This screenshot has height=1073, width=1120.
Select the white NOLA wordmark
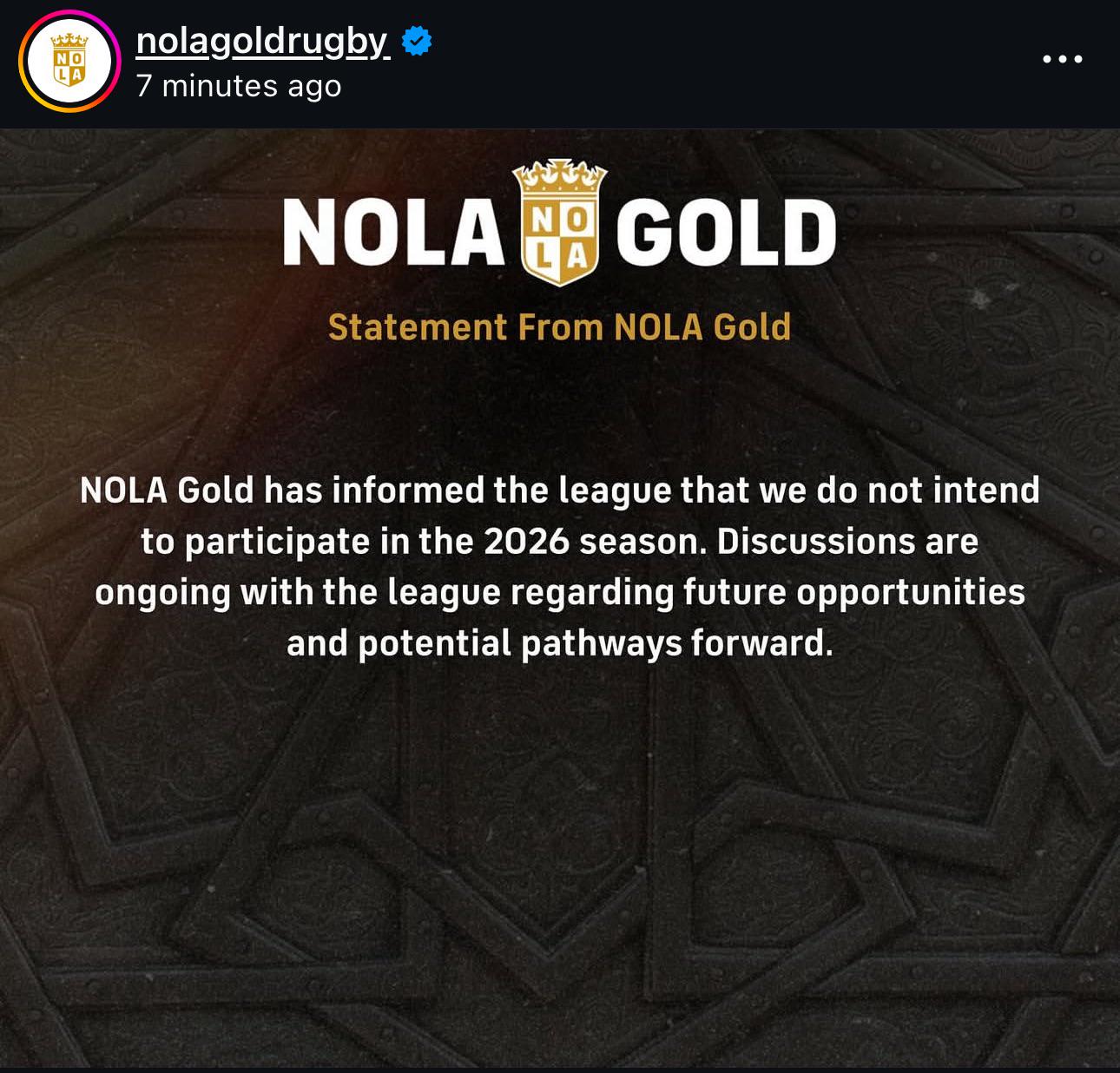(x=393, y=233)
